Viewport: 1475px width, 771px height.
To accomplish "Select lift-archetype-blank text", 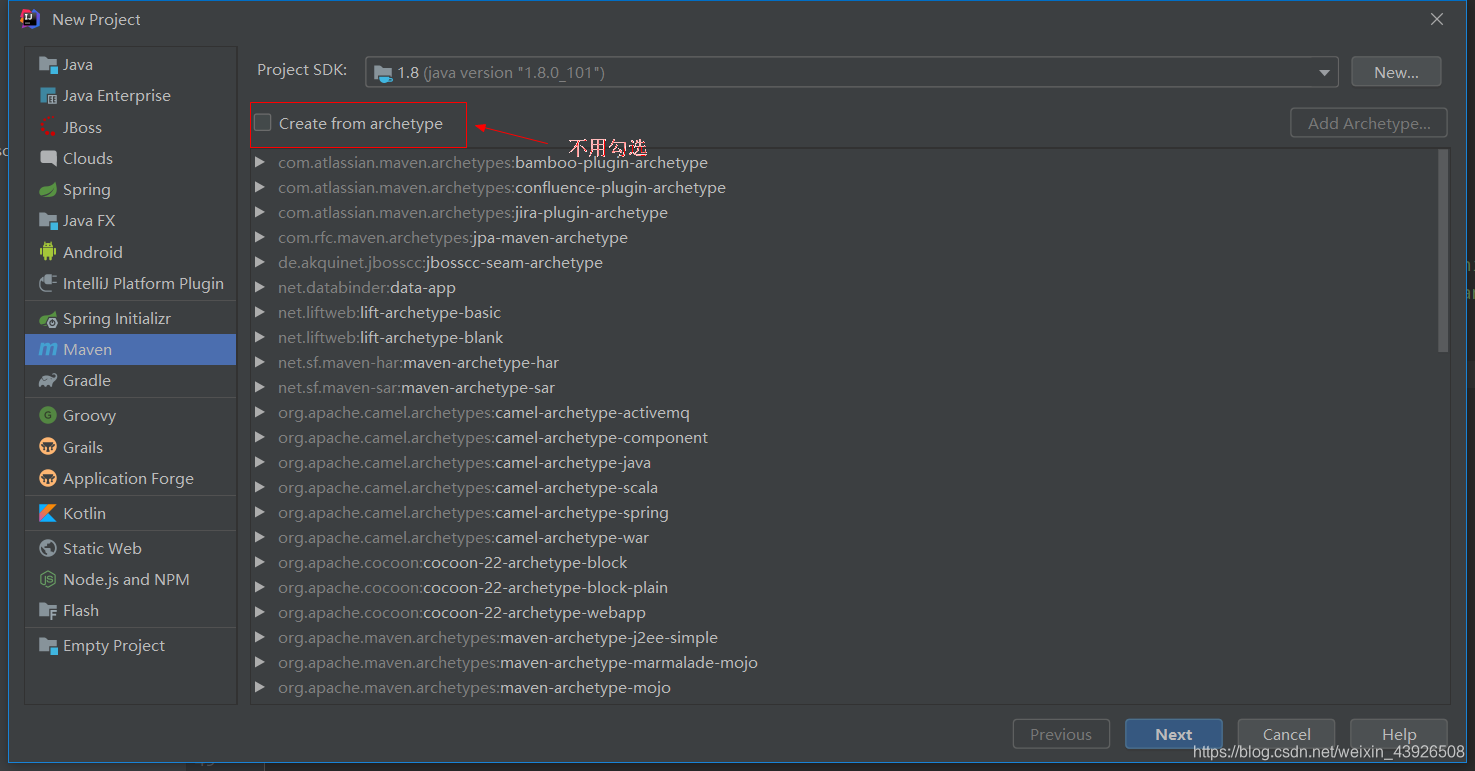I will (x=432, y=337).
